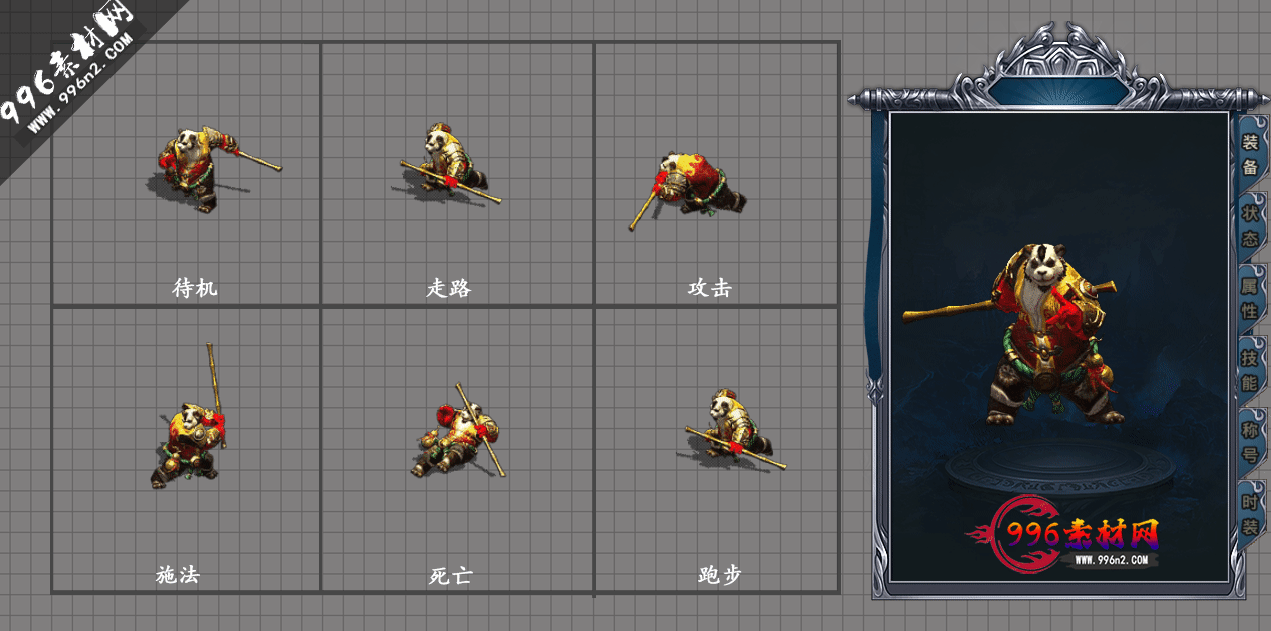
Task: Click the 施法 label
Action: (179, 575)
